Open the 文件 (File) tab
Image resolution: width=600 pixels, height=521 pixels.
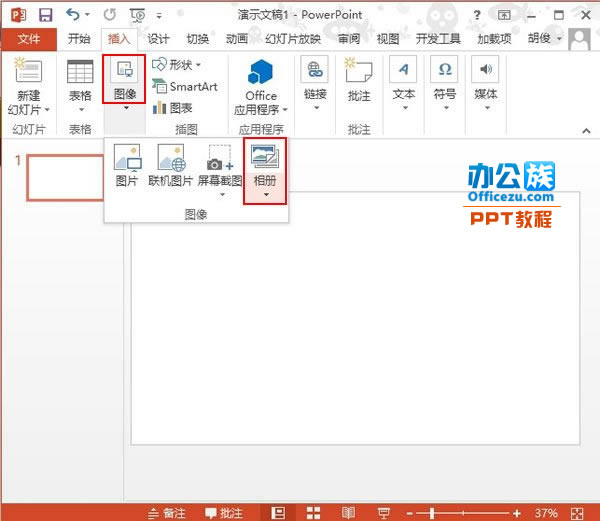click(x=29, y=39)
